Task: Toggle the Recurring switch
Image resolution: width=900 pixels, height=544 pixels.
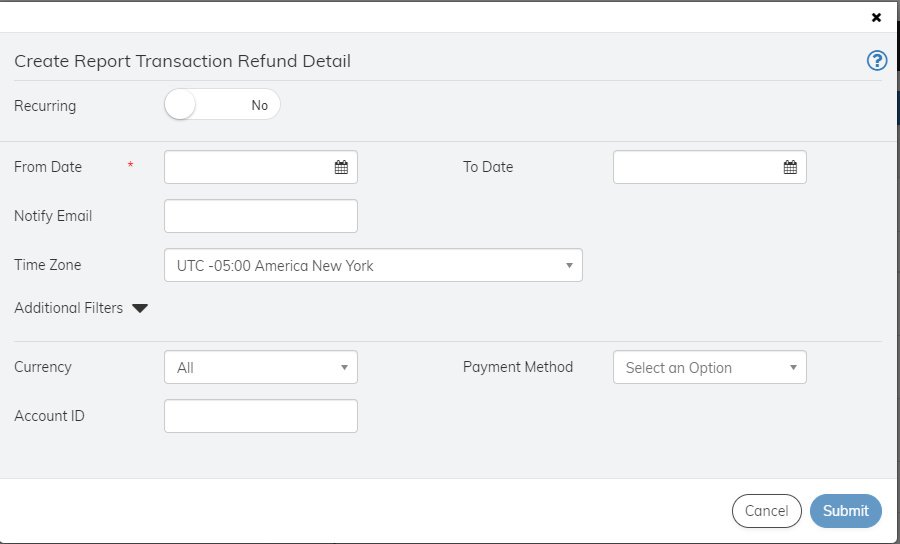Action: pyautogui.click(x=222, y=104)
